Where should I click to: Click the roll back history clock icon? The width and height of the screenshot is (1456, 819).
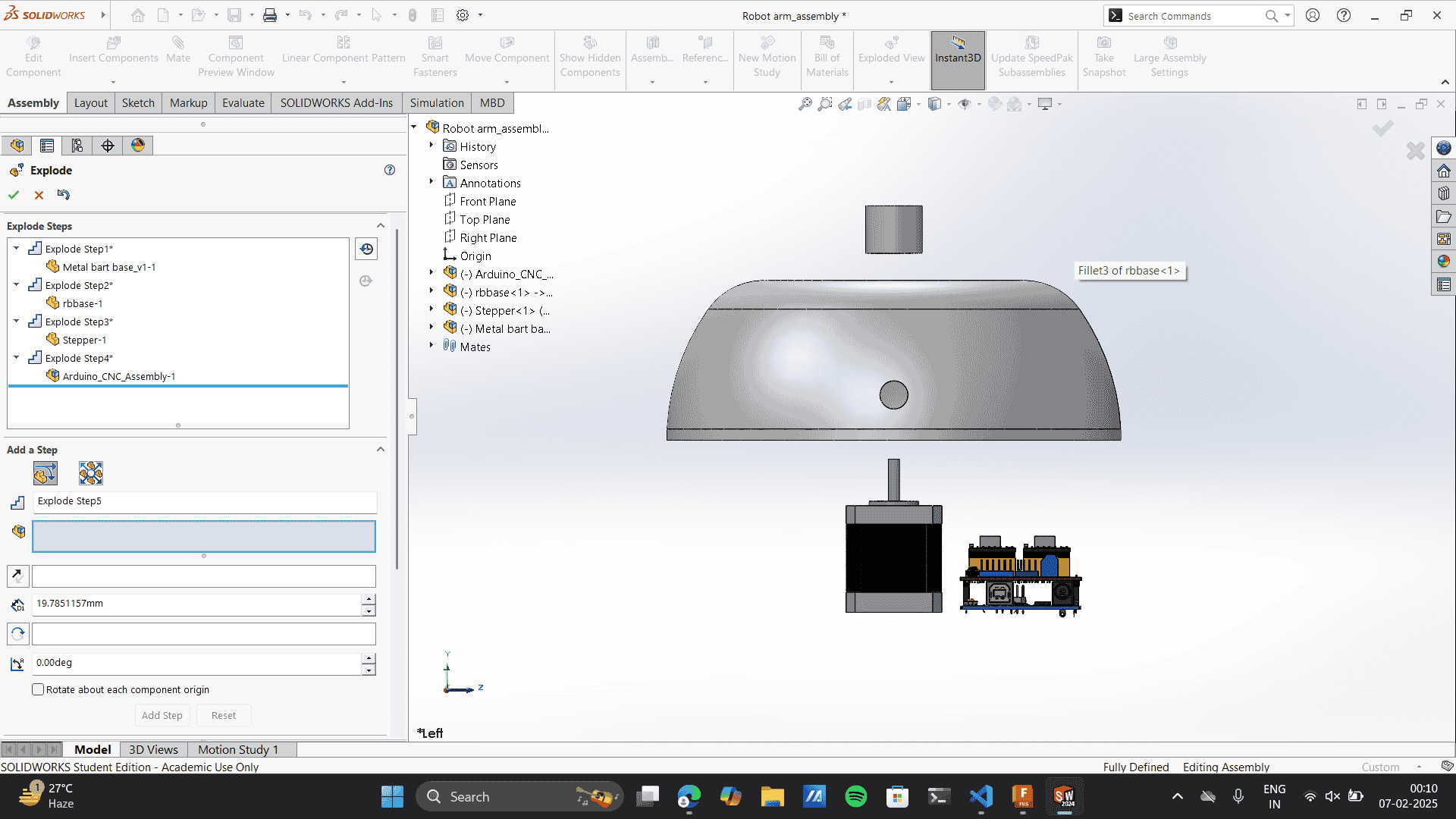pos(366,249)
